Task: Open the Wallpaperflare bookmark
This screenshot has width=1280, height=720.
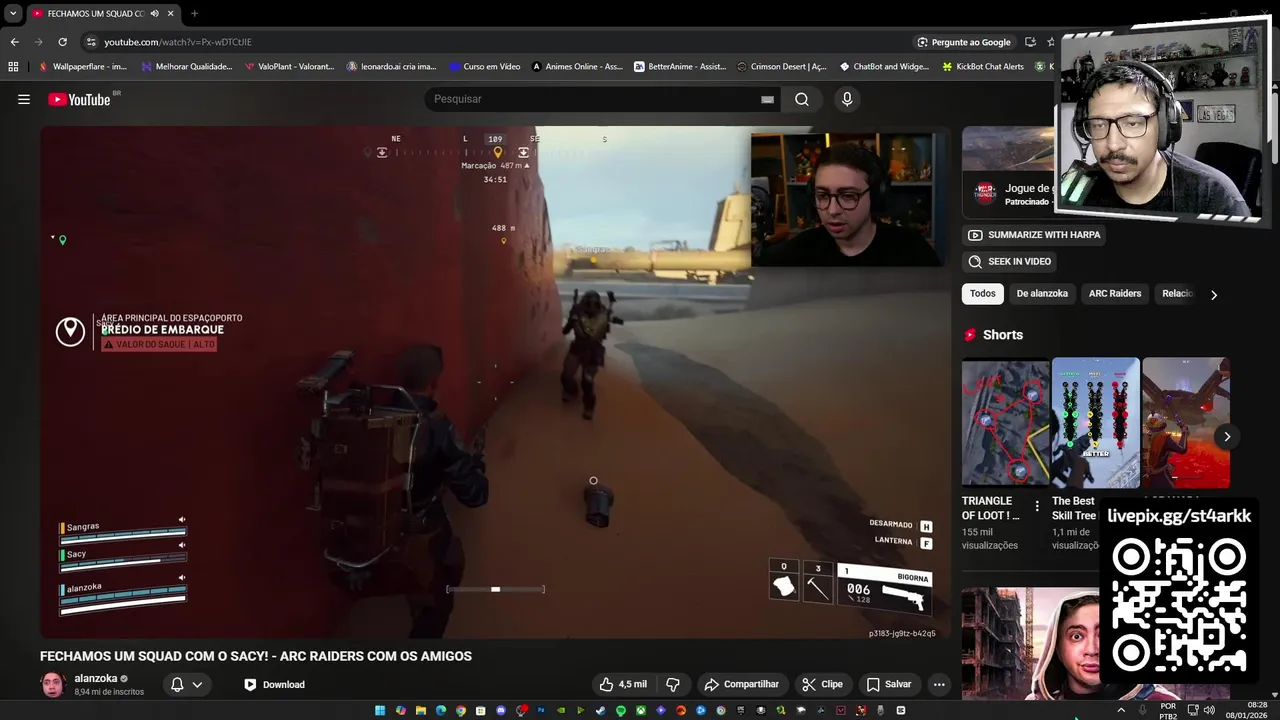Action: (x=83, y=66)
